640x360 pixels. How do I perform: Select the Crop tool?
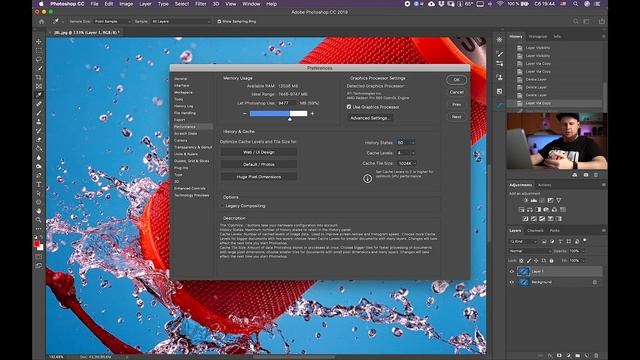point(39,77)
